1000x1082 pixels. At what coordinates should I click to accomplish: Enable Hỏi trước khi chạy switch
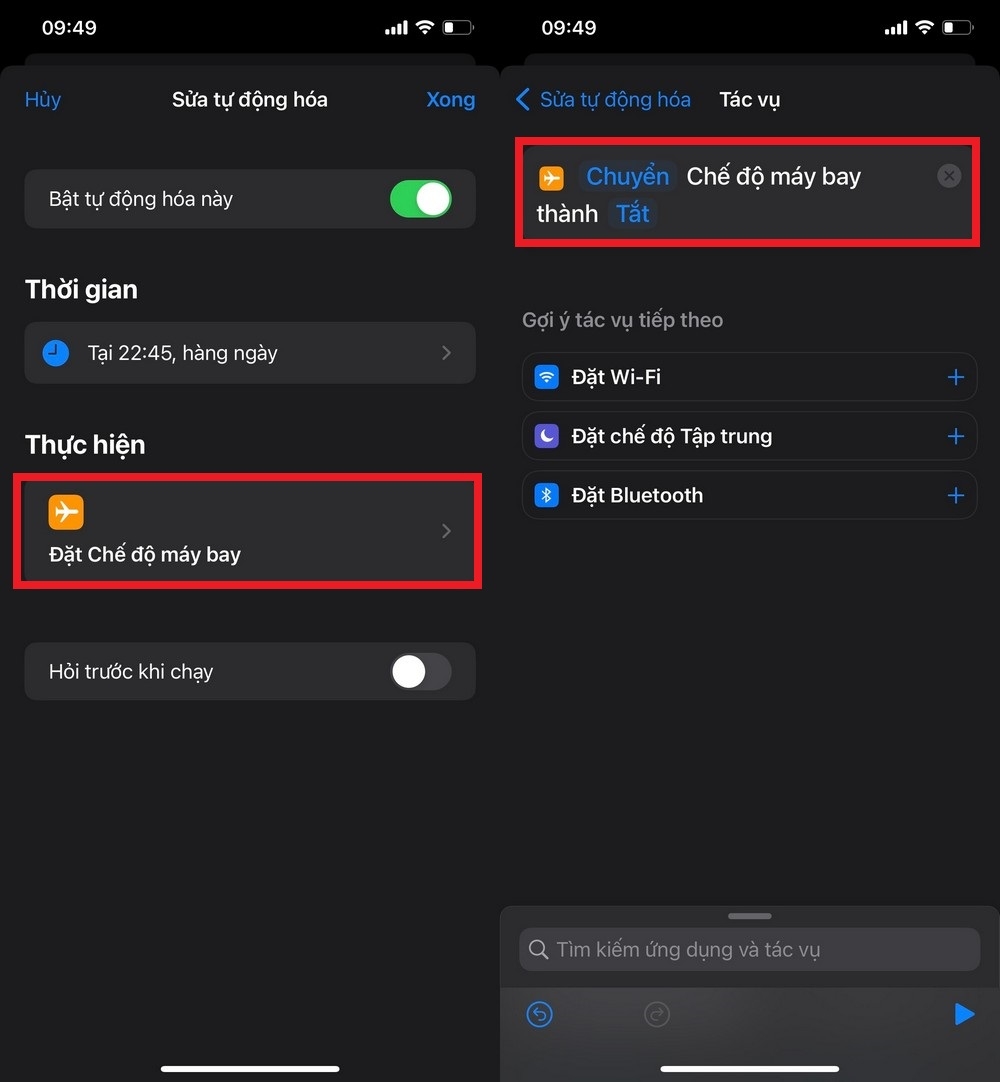(x=421, y=671)
